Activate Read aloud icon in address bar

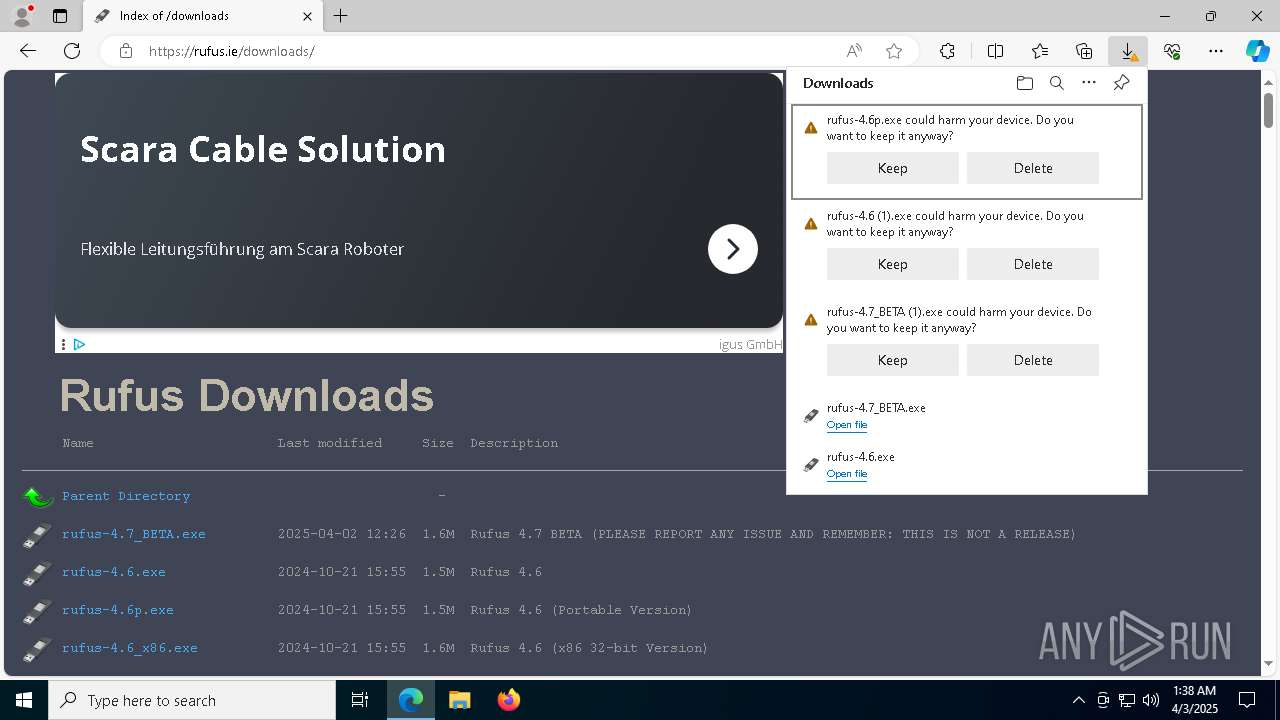[x=854, y=51]
